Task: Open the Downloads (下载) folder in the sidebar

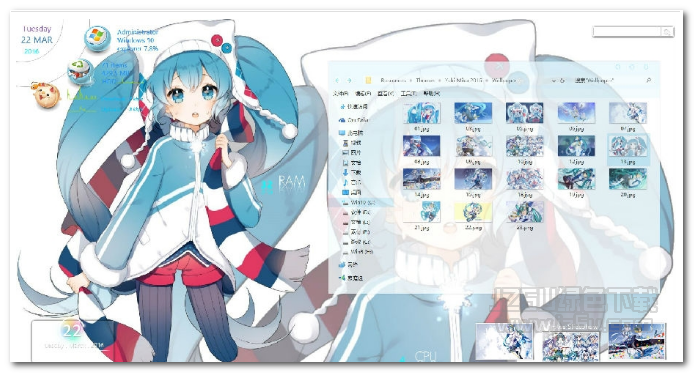Action: [x=352, y=173]
